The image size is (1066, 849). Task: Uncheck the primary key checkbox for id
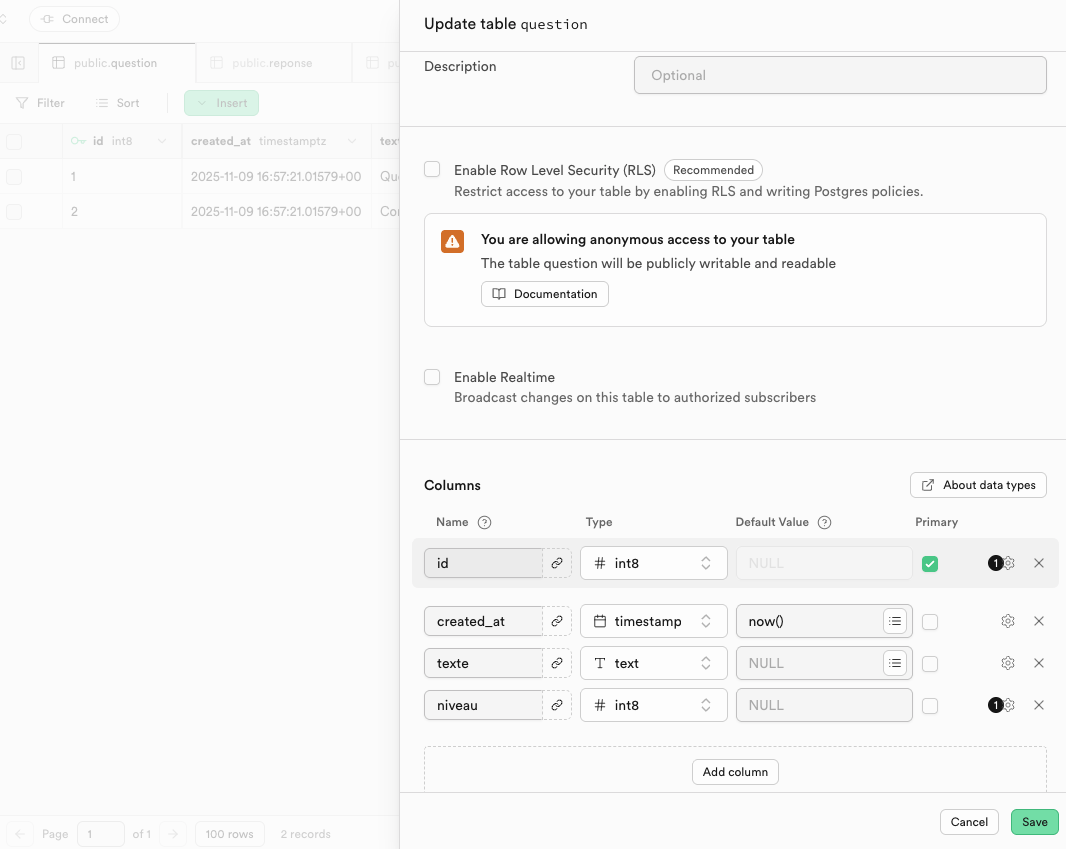[x=930, y=564]
